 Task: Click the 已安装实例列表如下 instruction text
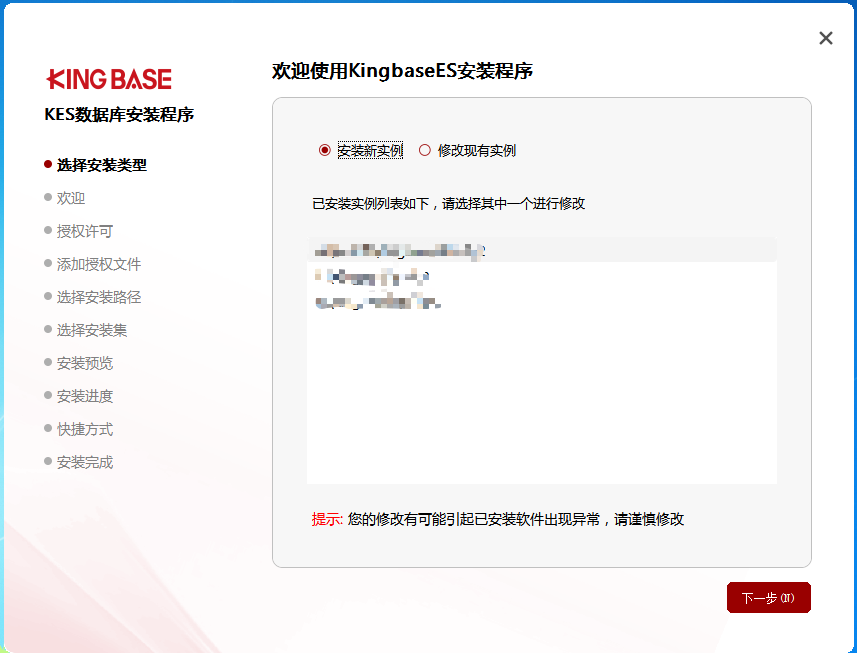449,204
